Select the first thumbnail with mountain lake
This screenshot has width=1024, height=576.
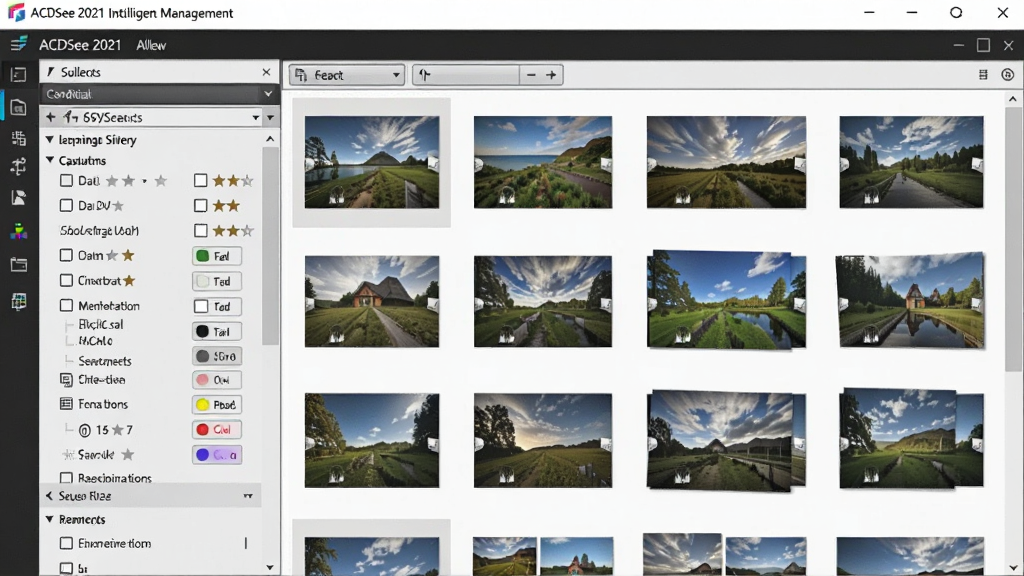(x=372, y=162)
